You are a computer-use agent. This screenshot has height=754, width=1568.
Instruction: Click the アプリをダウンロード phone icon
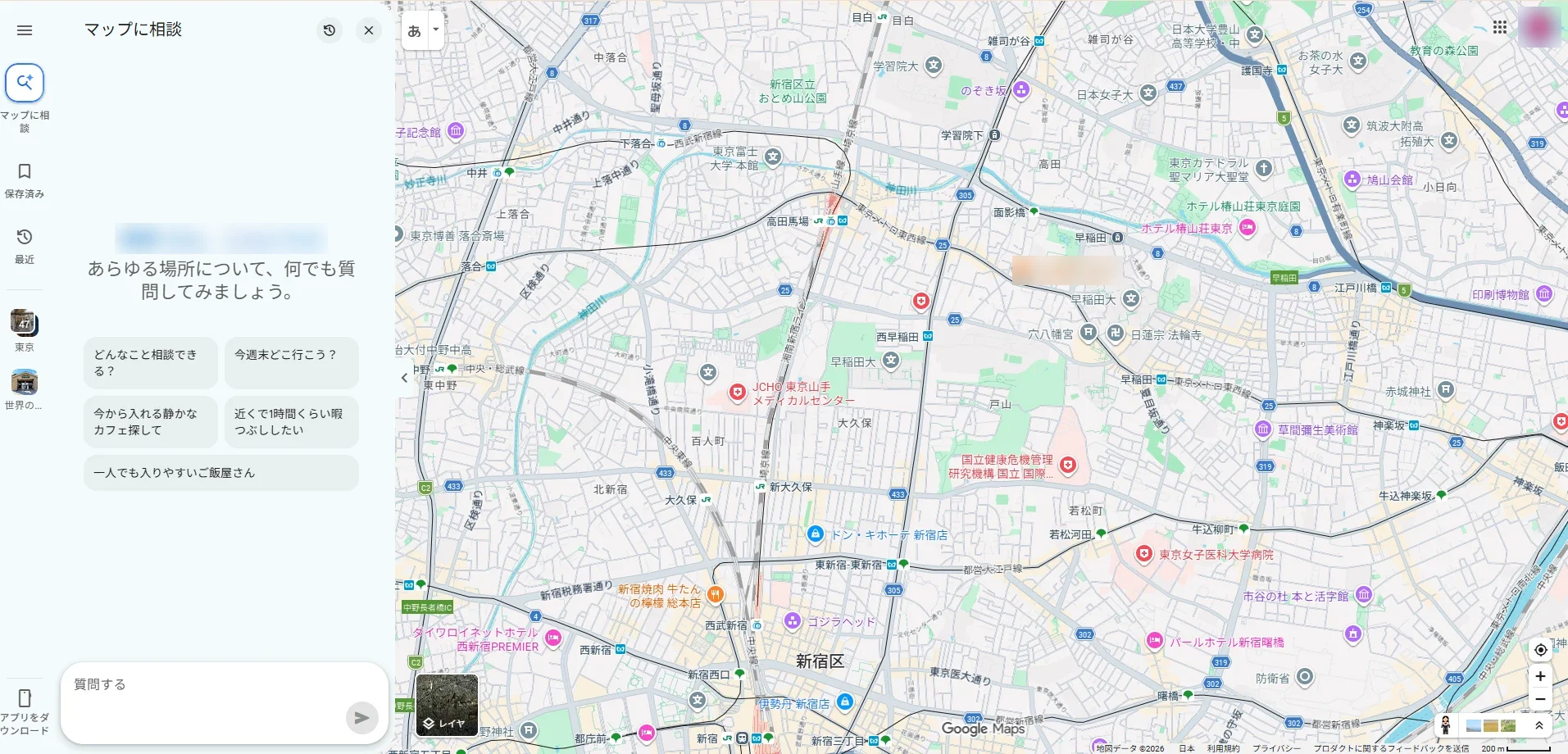25,698
